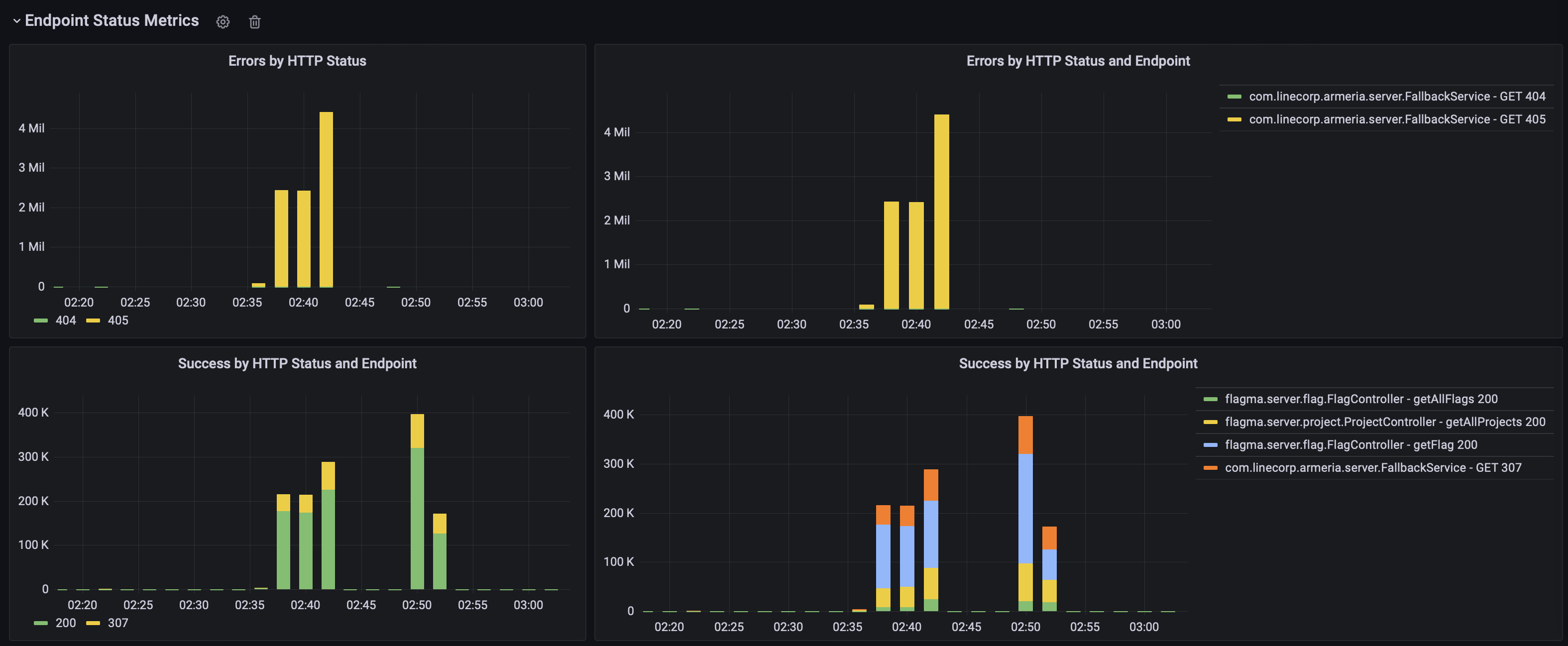Toggle the 200 series legend item
The height and width of the screenshot is (646, 1568).
(x=65, y=623)
